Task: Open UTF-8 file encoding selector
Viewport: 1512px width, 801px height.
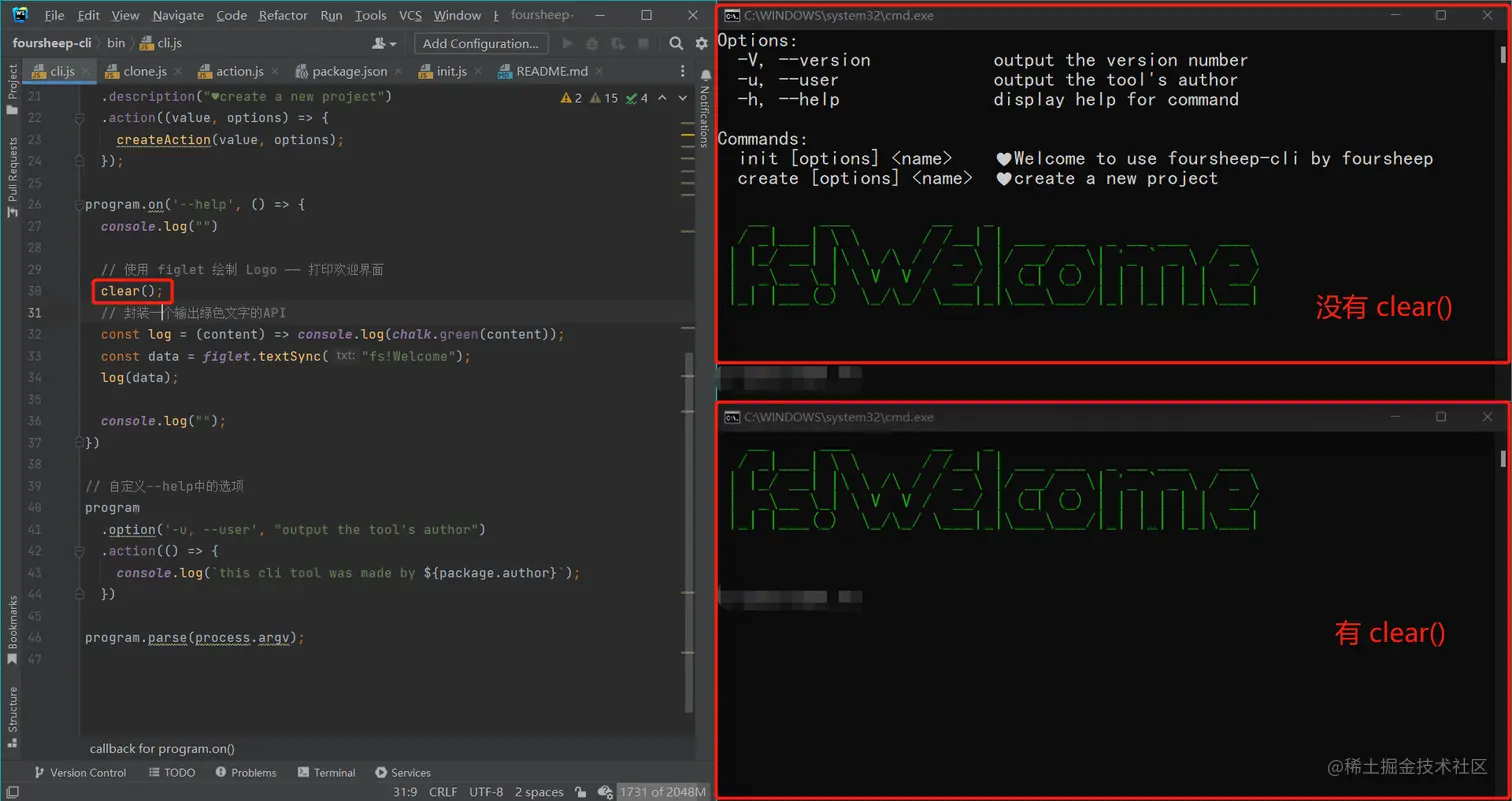Action: click(x=486, y=792)
